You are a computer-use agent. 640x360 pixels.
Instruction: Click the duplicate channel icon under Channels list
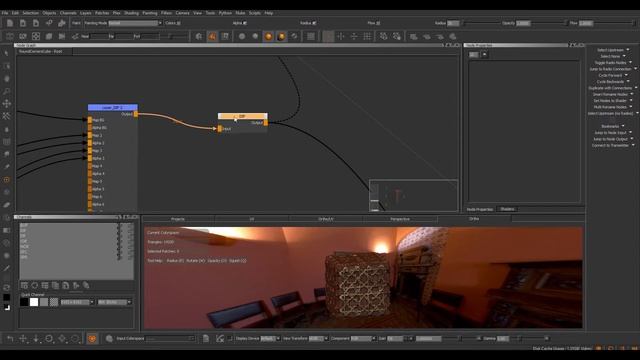point(55,285)
